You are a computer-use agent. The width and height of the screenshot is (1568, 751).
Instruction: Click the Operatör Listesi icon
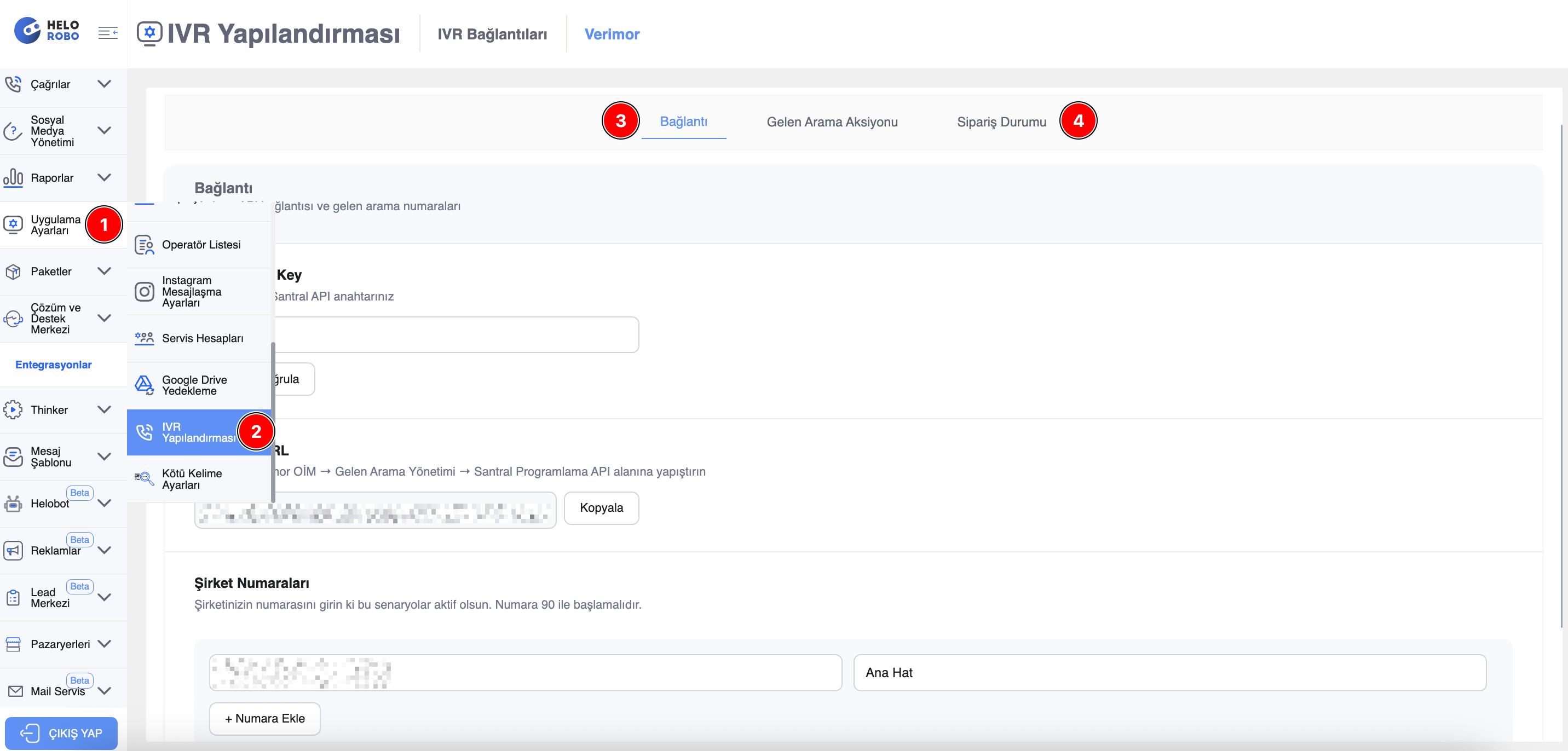(144, 245)
